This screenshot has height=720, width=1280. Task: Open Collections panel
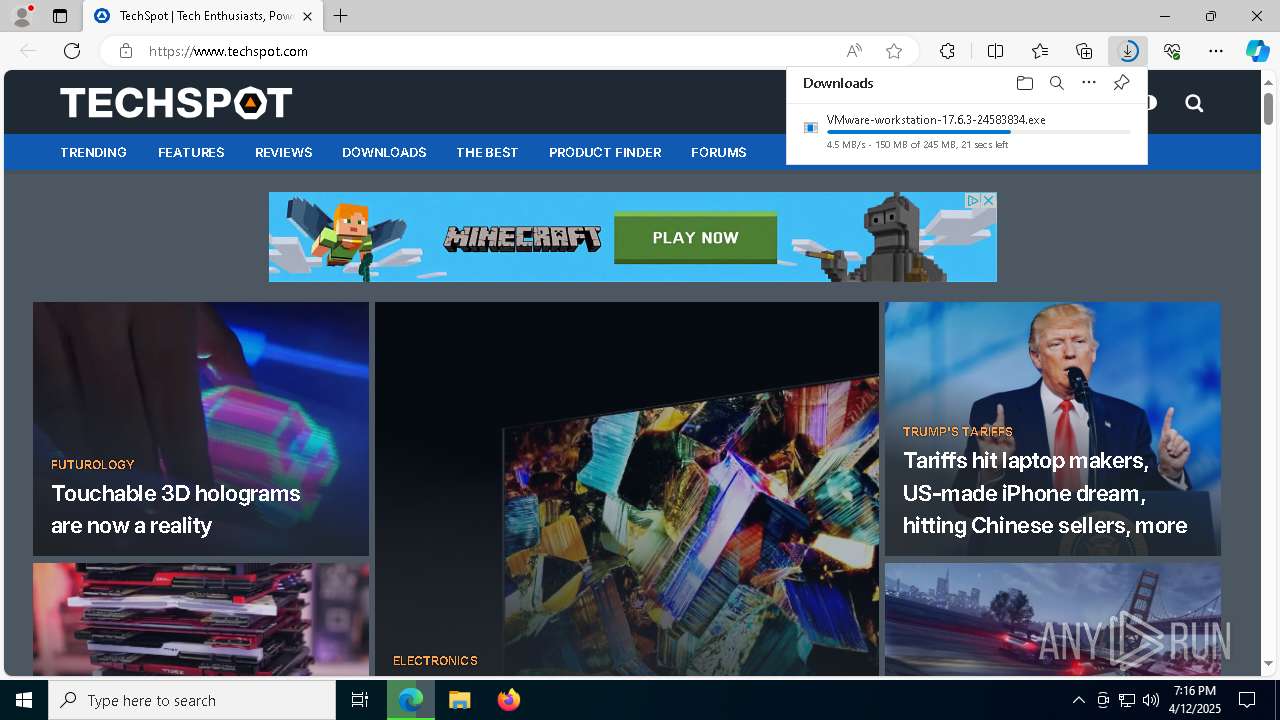point(1084,51)
